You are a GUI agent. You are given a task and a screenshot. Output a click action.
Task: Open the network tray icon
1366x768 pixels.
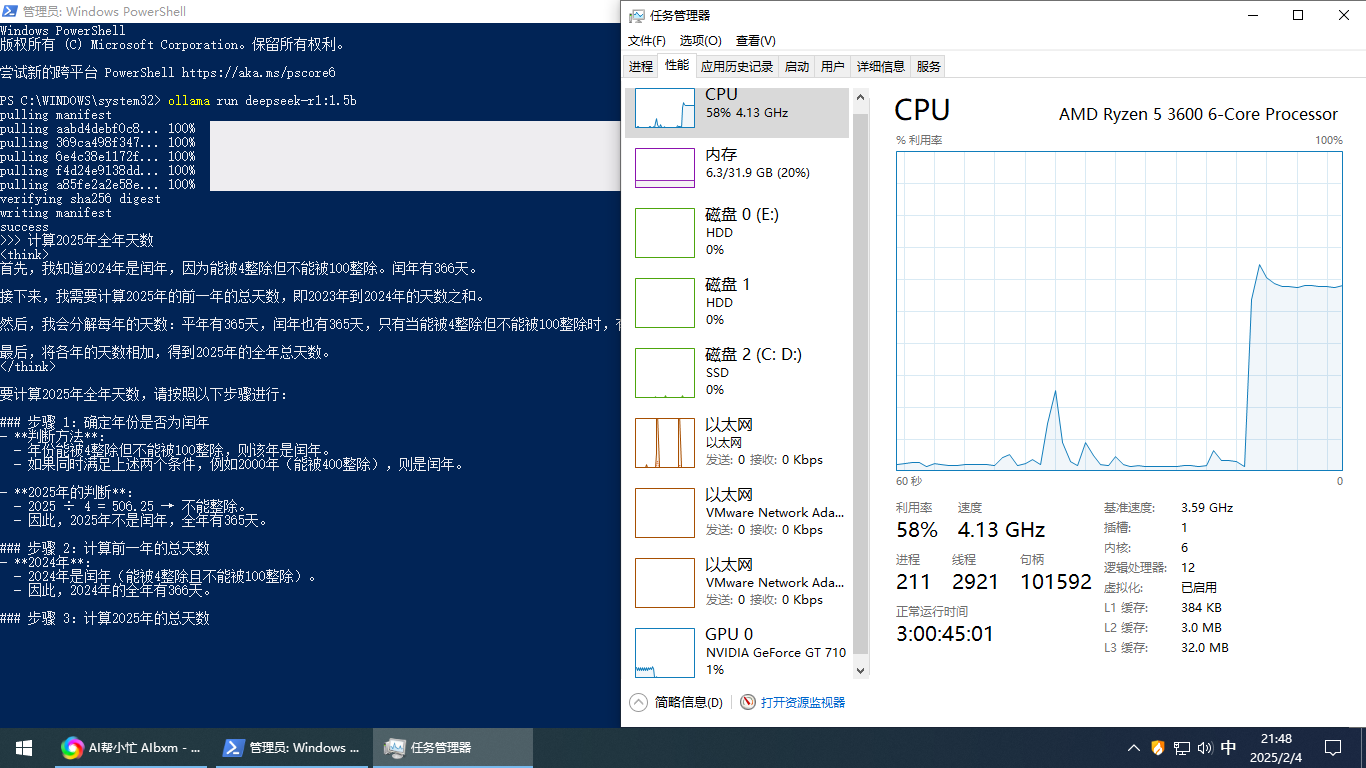(x=1182, y=747)
